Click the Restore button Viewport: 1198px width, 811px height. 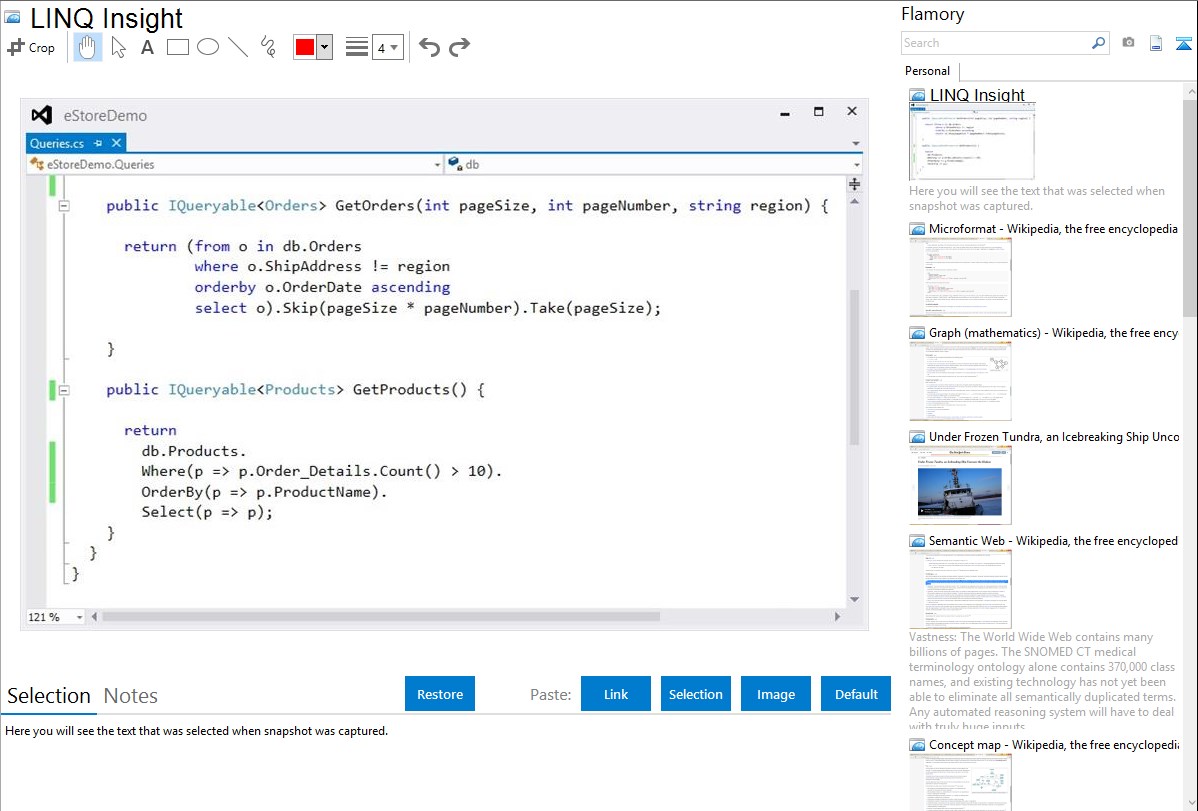click(440, 694)
